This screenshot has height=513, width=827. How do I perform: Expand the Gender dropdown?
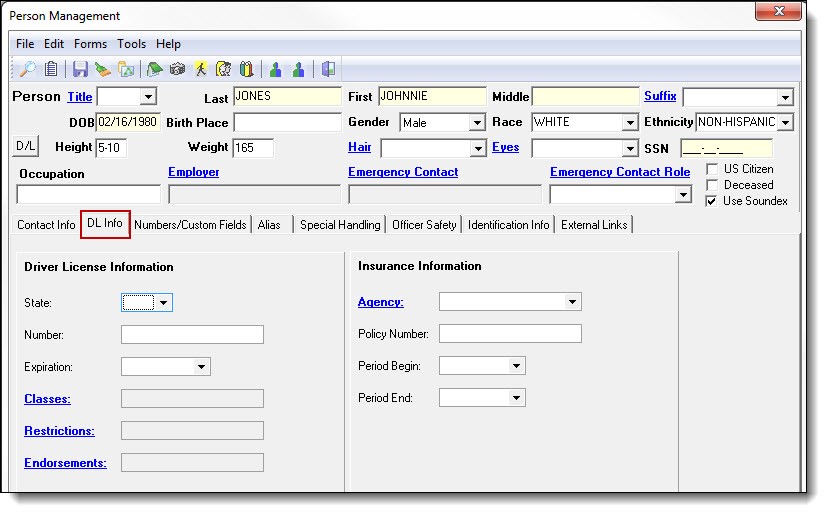click(x=476, y=123)
